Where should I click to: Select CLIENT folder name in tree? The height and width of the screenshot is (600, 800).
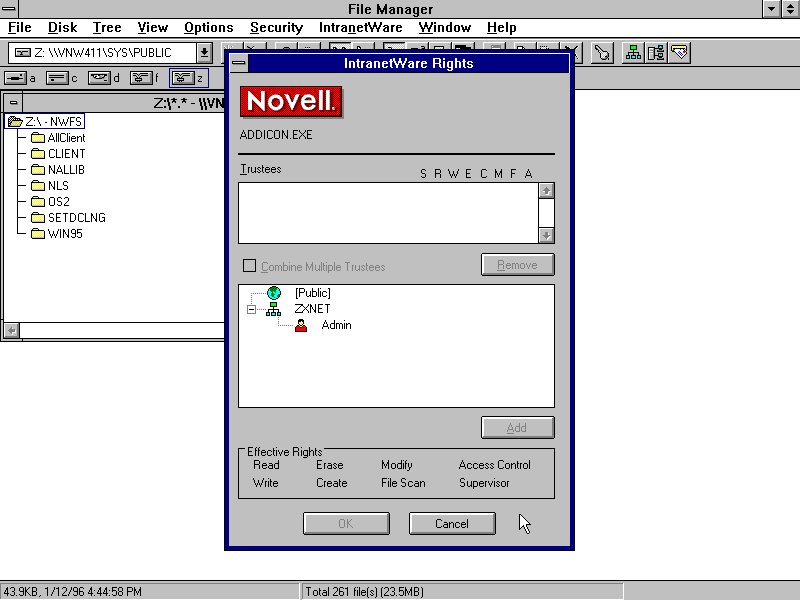point(66,154)
